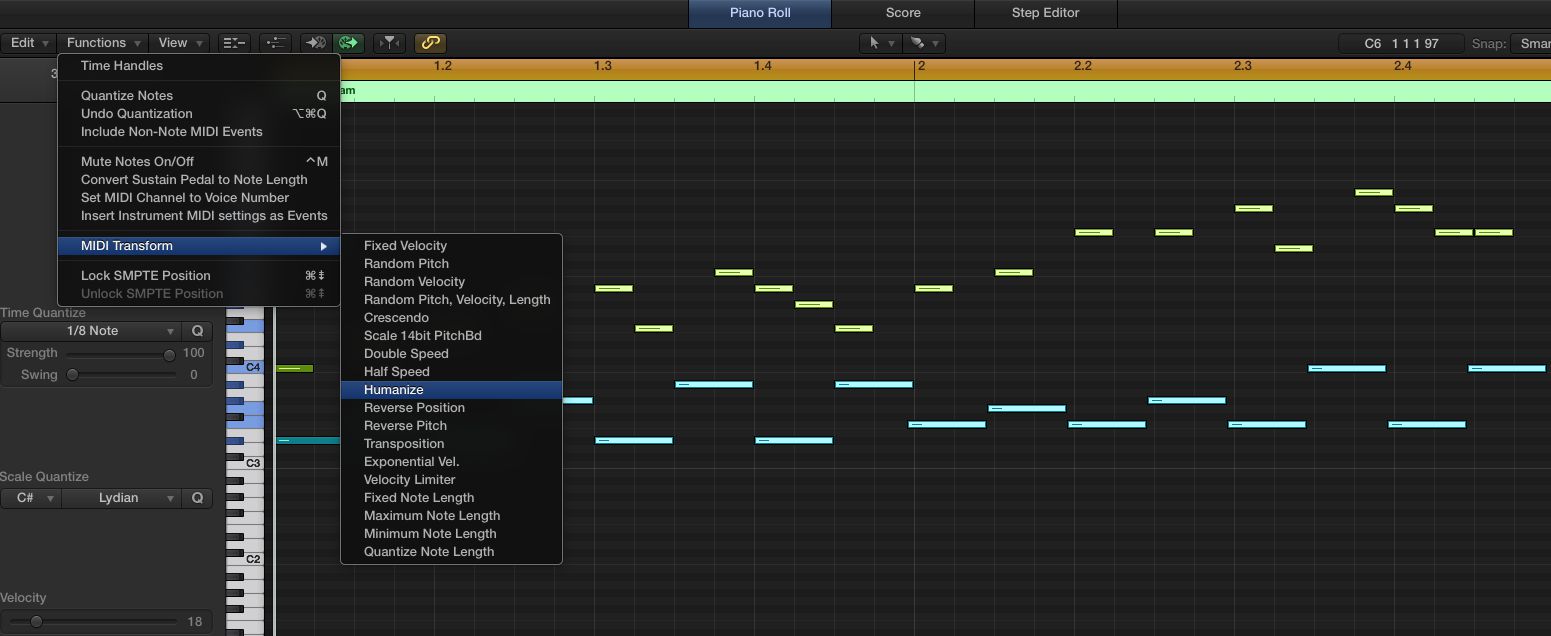Select Reverse Pitch transform
Image resolution: width=1551 pixels, height=636 pixels.
pos(451,426)
